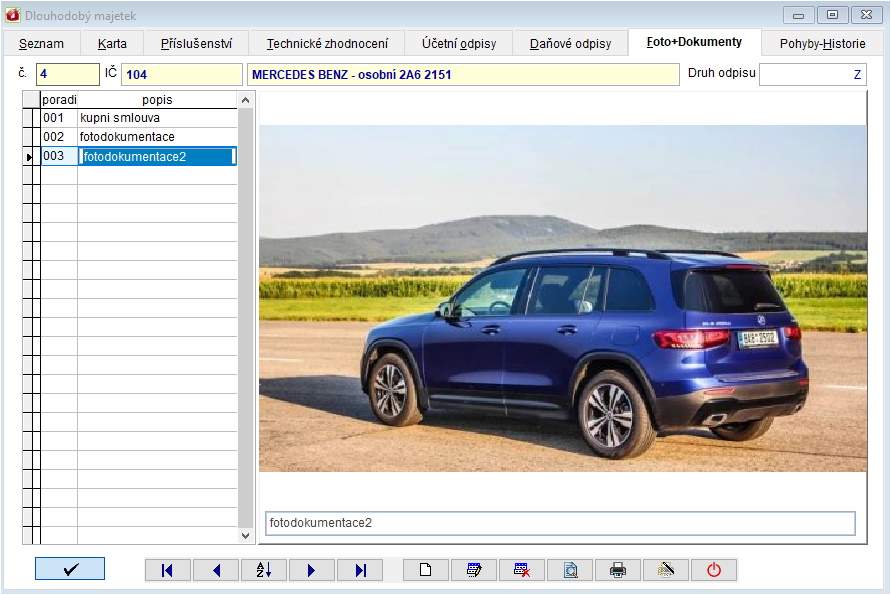Image resolution: width=891 pixels, height=595 pixels.
Task: Click the IČ field showing 104
Action: click(182, 74)
